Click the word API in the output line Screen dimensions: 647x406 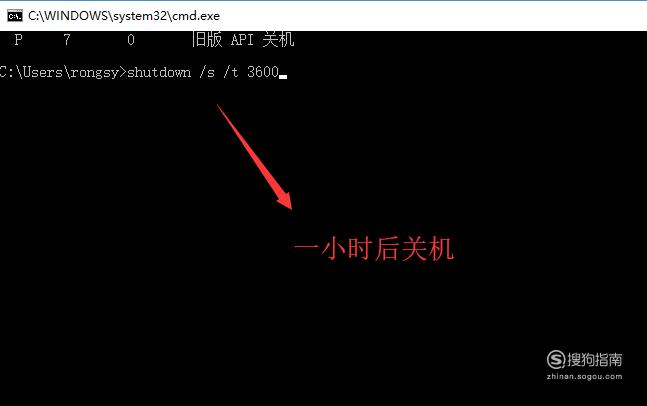tap(242, 40)
